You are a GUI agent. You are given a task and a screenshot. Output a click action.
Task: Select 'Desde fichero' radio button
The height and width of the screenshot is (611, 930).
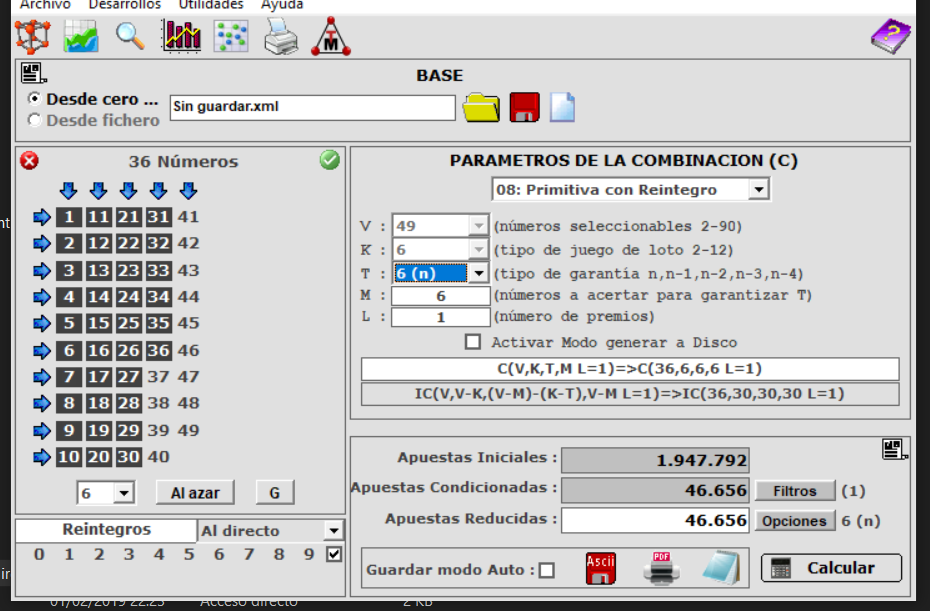(34, 120)
